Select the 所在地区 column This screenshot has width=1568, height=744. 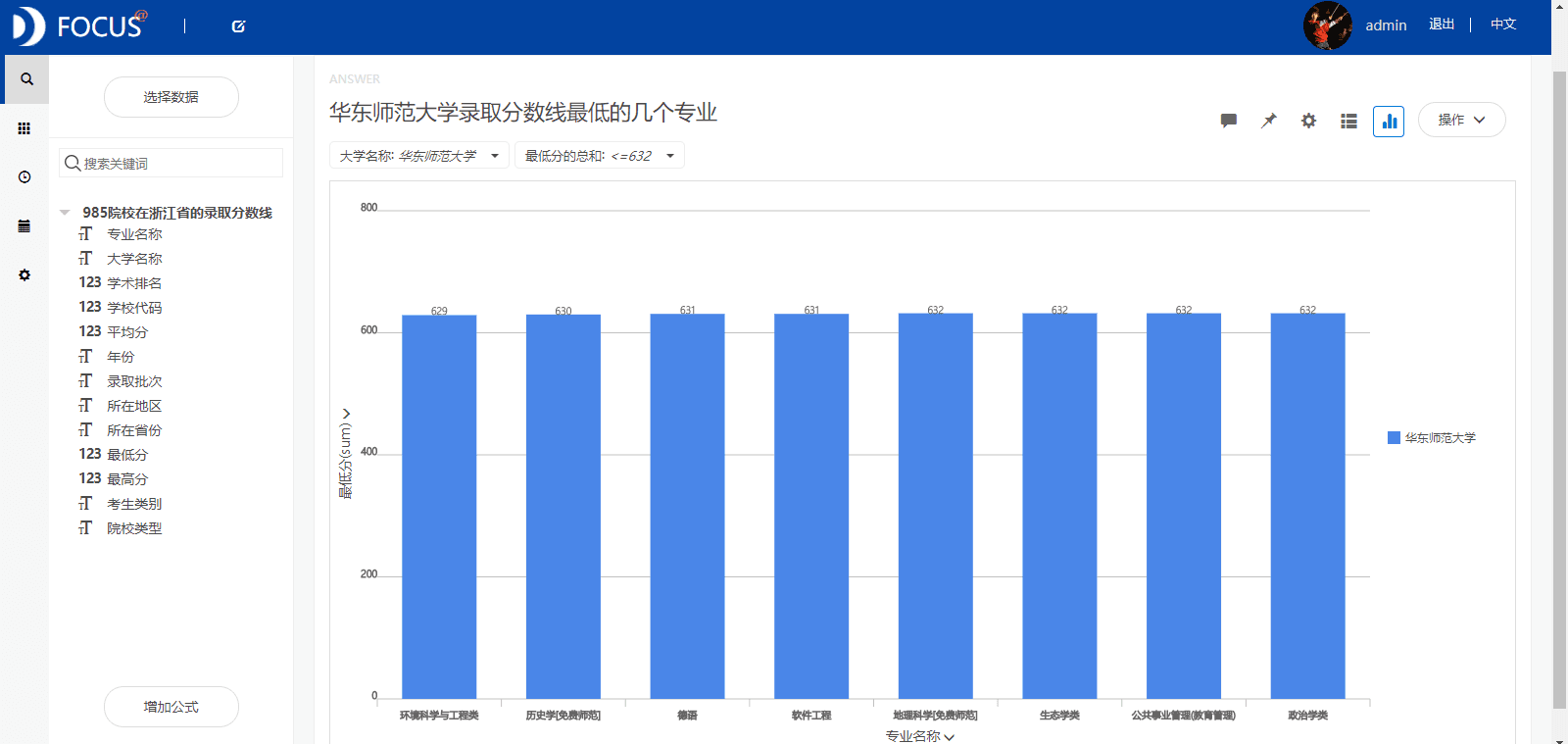134,406
